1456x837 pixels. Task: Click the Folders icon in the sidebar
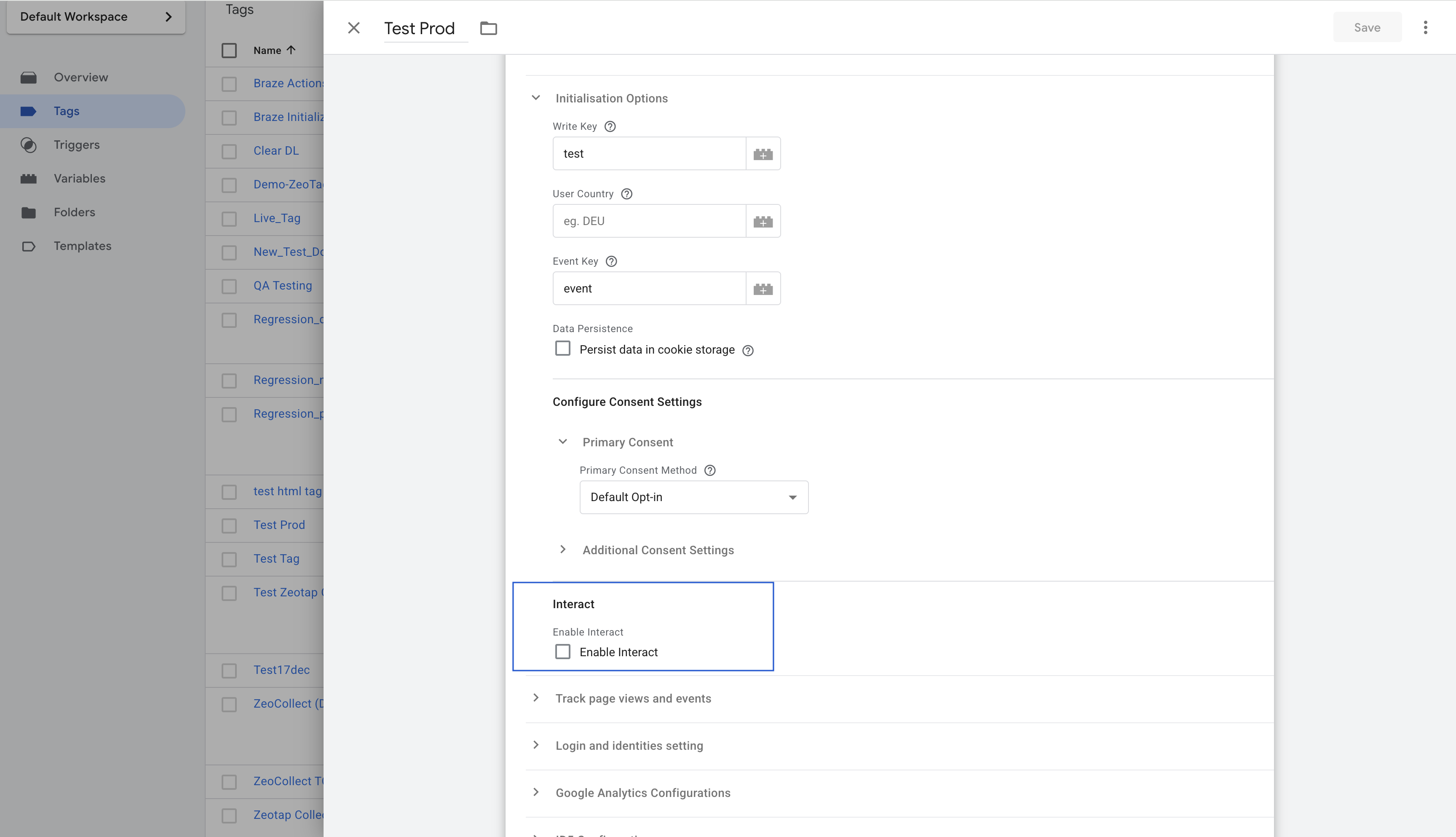click(x=29, y=212)
